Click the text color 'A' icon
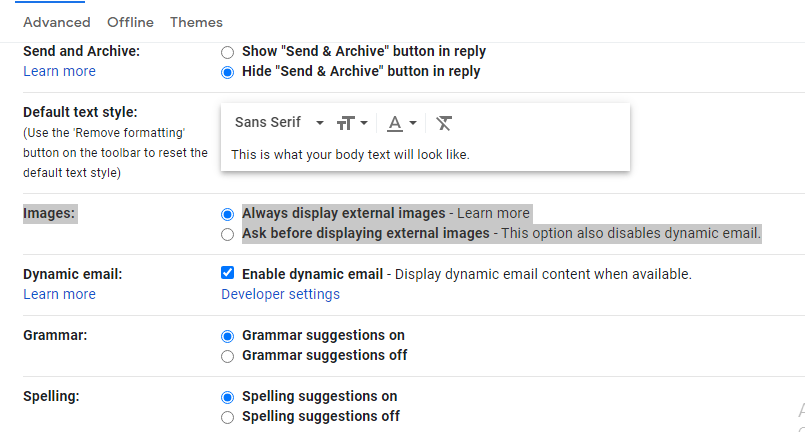 click(x=395, y=123)
